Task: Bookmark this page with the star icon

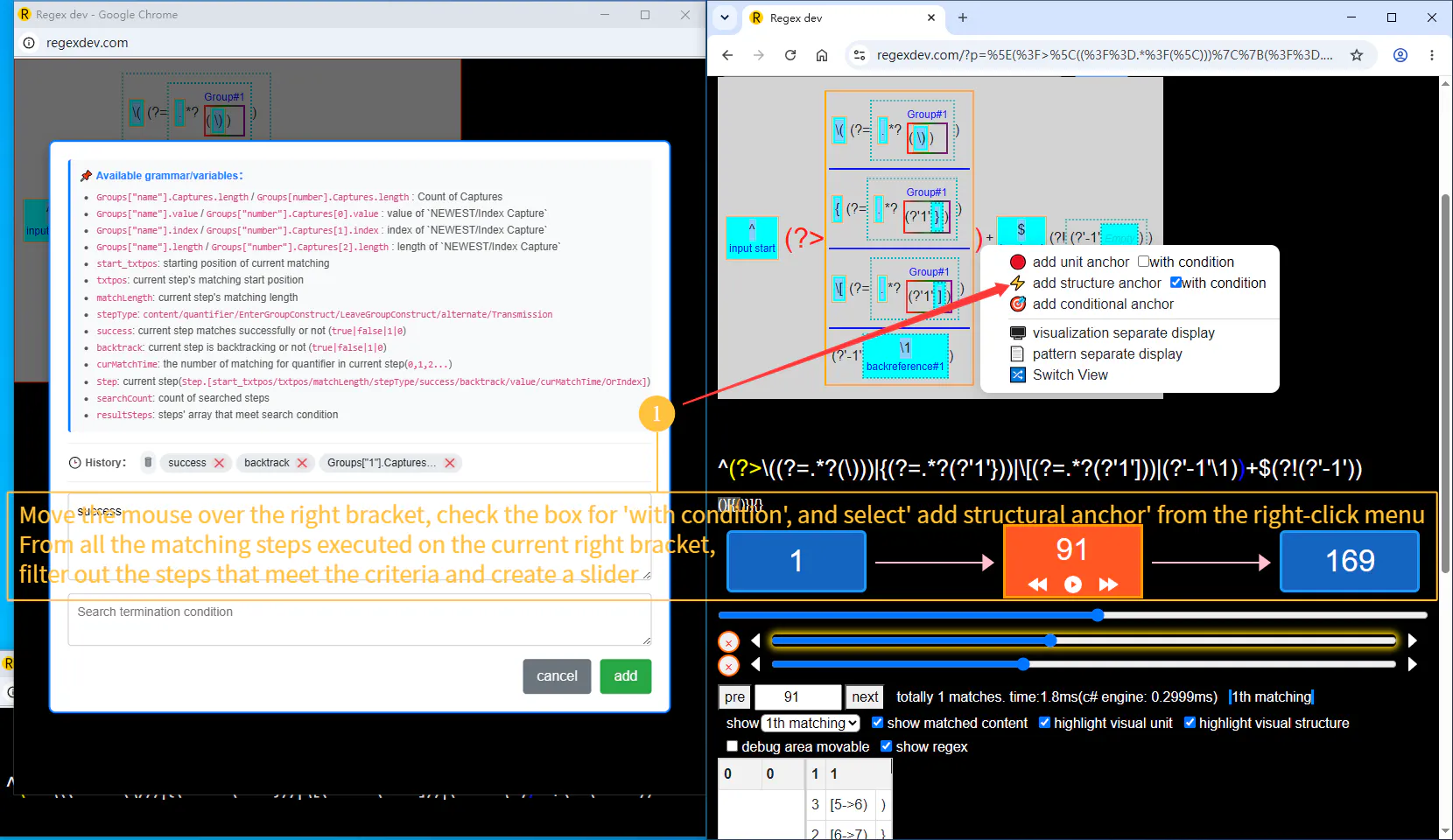Action: [x=1357, y=55]
